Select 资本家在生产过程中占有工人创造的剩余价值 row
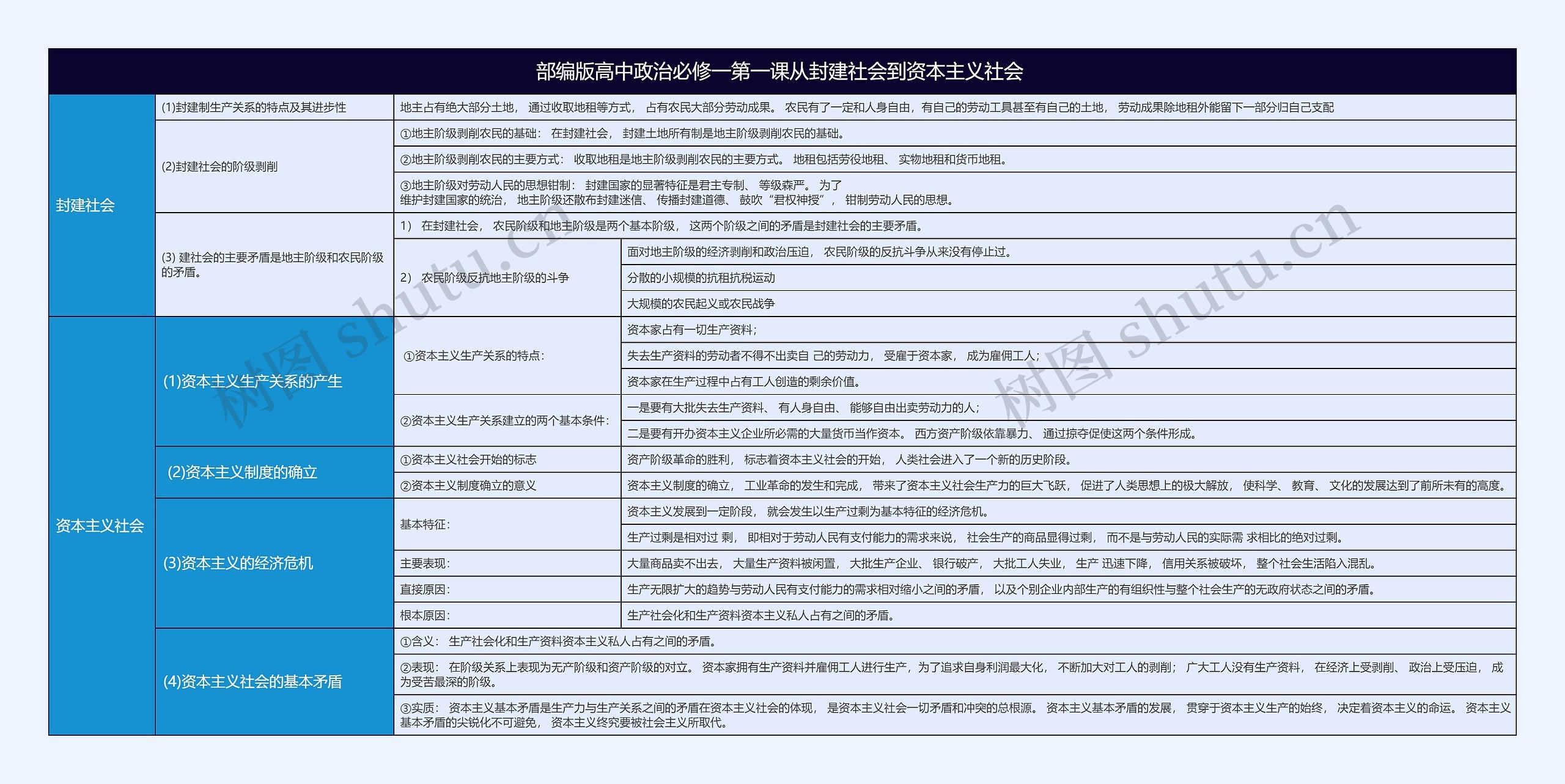The height and width of the screenshot is (784, 1565). coord(1069,382)
